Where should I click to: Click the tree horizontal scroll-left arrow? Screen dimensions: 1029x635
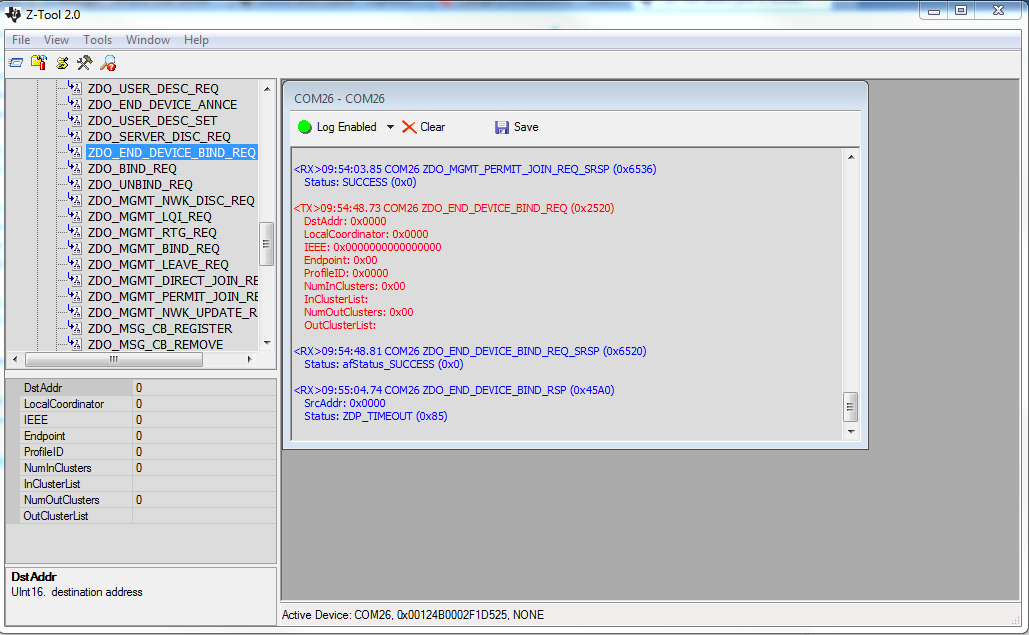coord(15,359)
